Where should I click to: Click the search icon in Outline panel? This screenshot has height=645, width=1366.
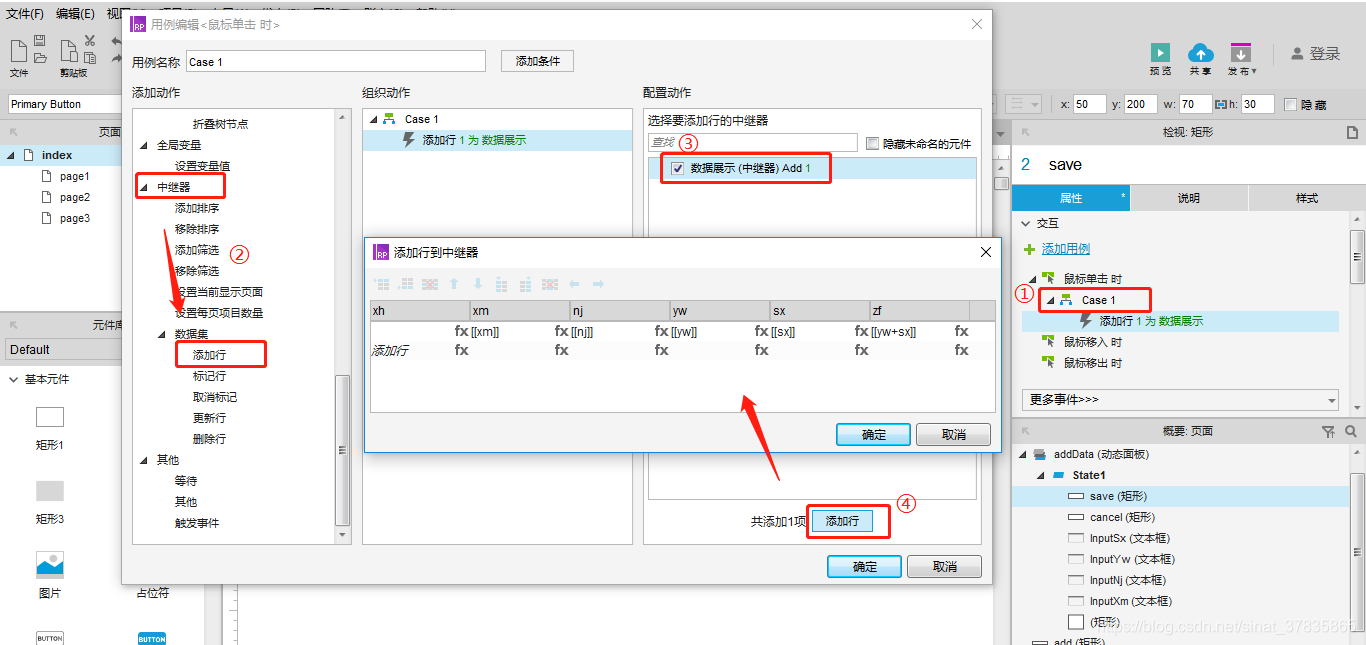coord(1350,432)
